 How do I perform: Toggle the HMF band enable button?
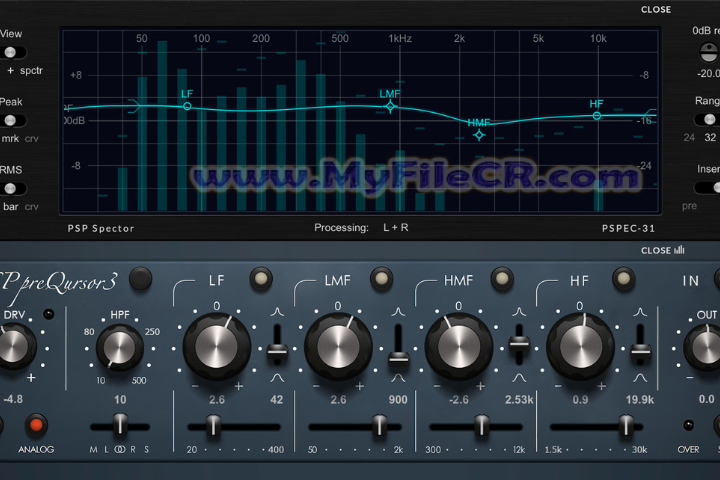point(502,279)
